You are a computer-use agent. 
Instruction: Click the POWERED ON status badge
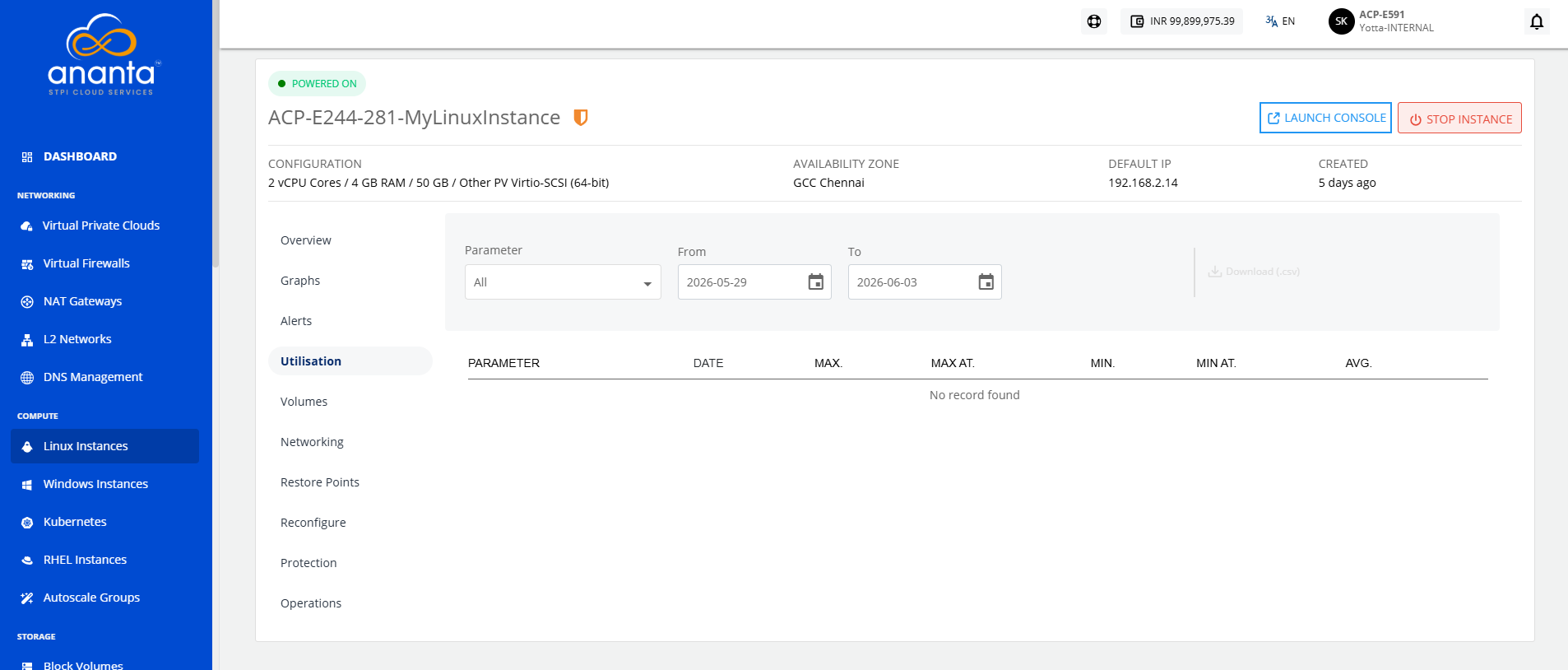coord(318,84)
